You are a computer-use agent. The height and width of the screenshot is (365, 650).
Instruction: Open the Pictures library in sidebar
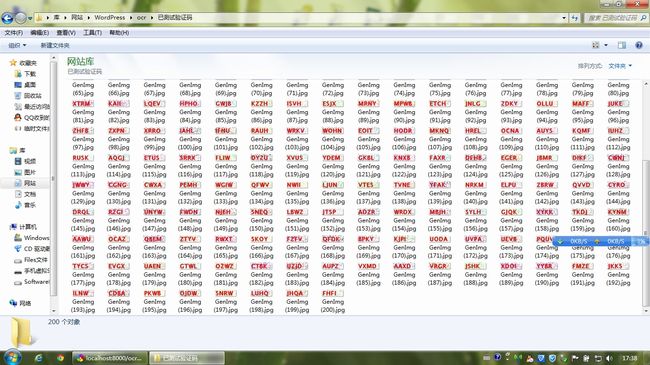coord(26,172)
